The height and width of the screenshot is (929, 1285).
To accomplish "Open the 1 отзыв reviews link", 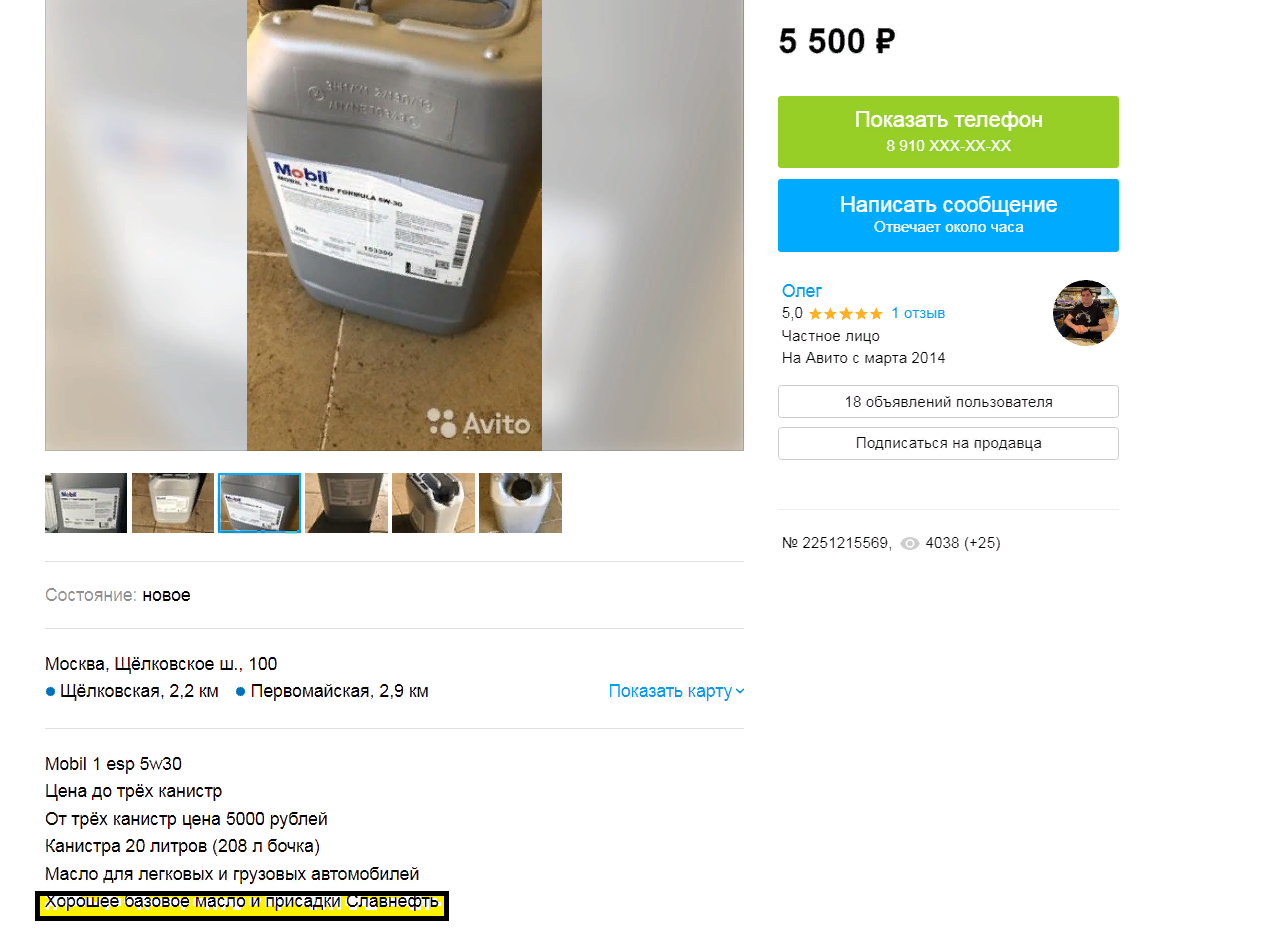I will coord(918,313).
